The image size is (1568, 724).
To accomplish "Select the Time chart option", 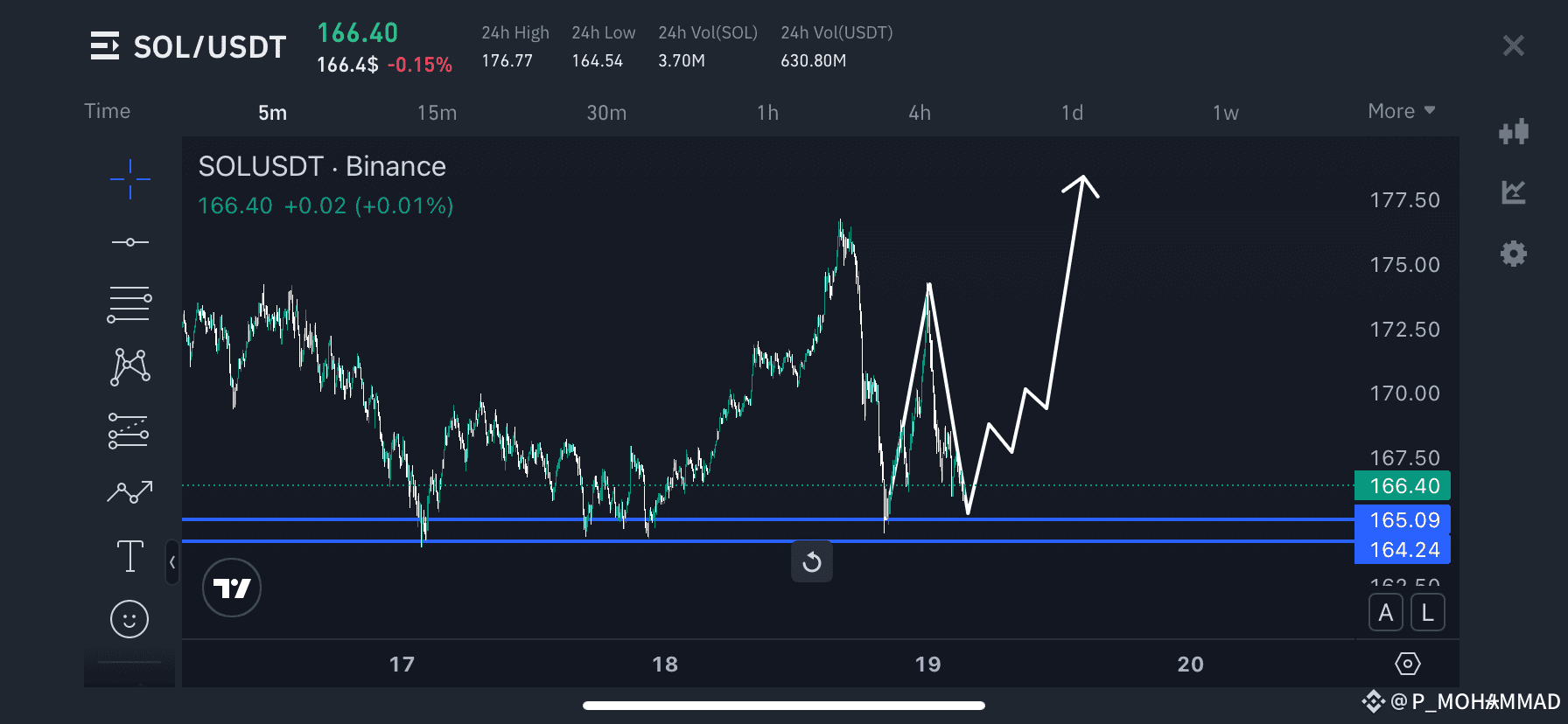I will [x=107, y=111].
